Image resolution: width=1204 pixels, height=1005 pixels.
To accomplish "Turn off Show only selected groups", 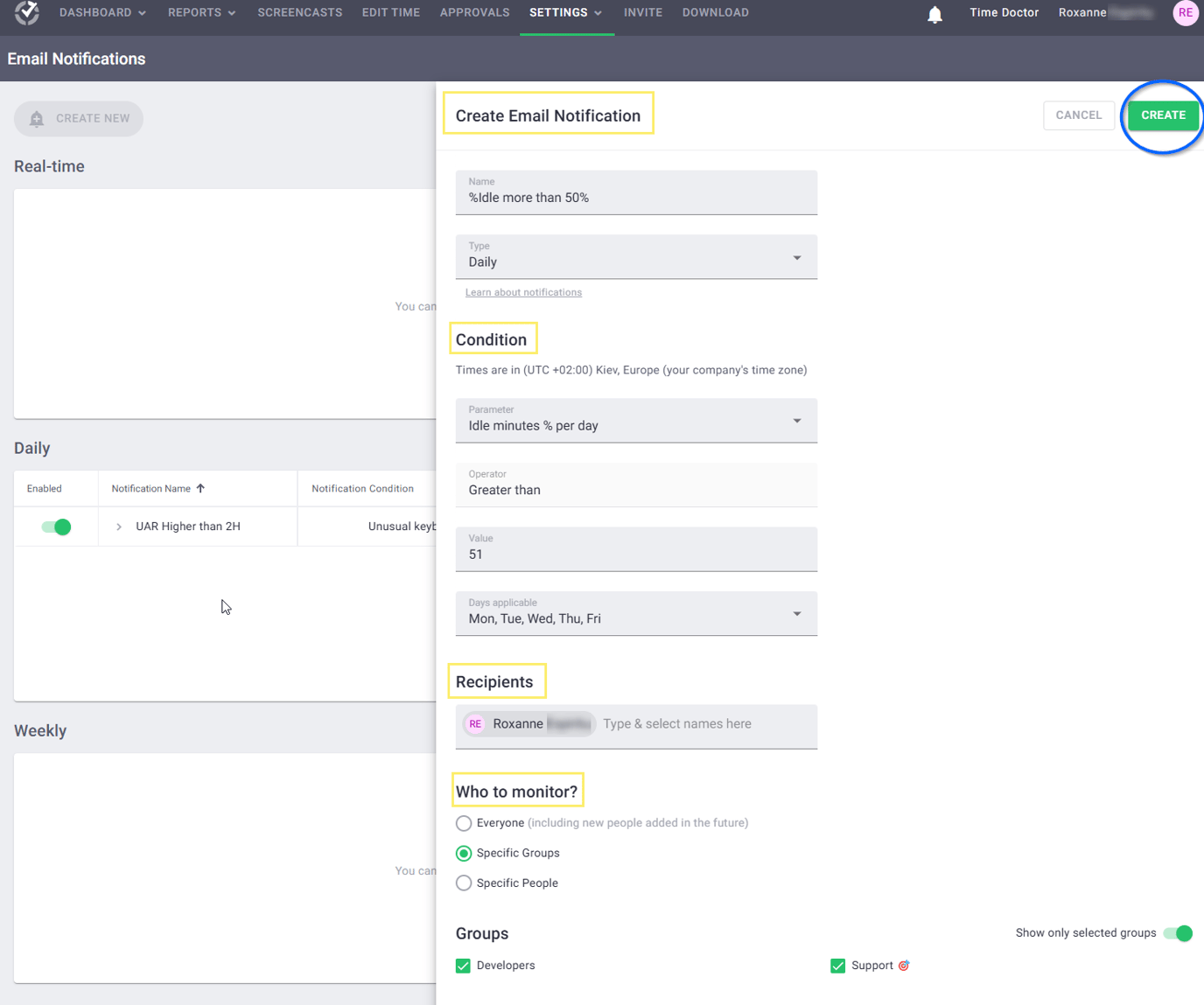I will (1178, 933).
